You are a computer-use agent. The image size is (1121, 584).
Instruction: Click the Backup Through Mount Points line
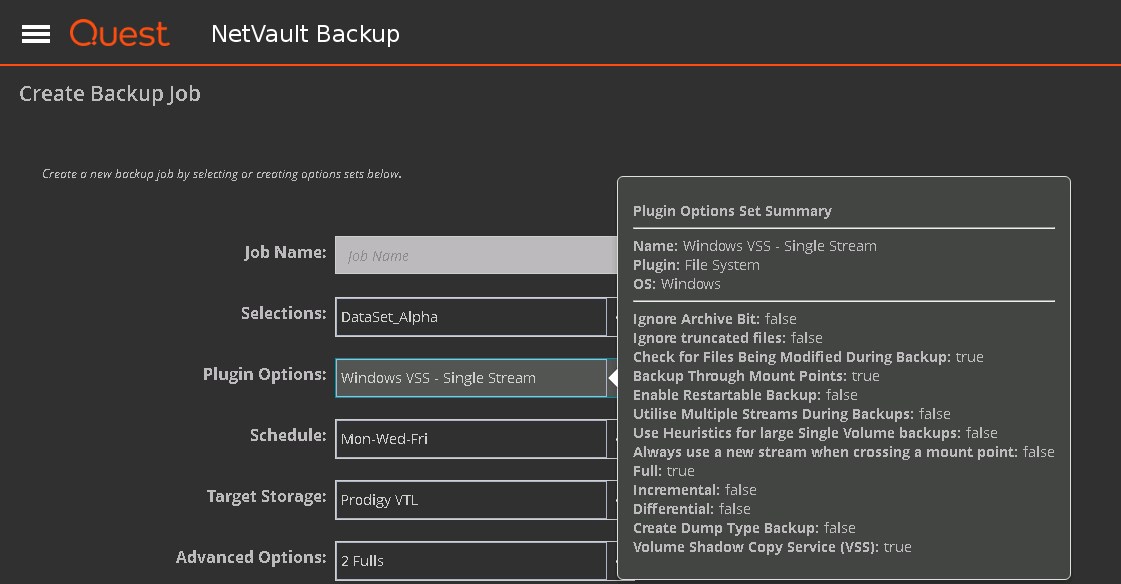point(756,376)
